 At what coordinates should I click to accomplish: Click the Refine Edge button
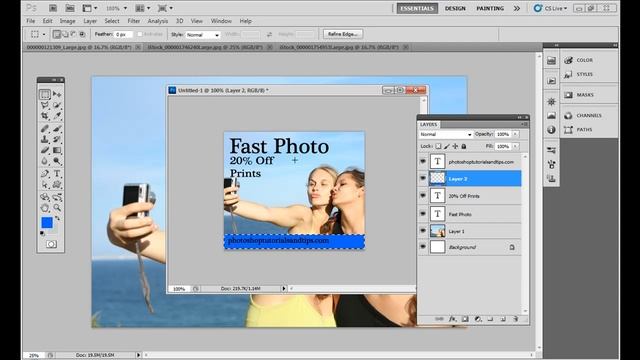[x=342, y=34]
